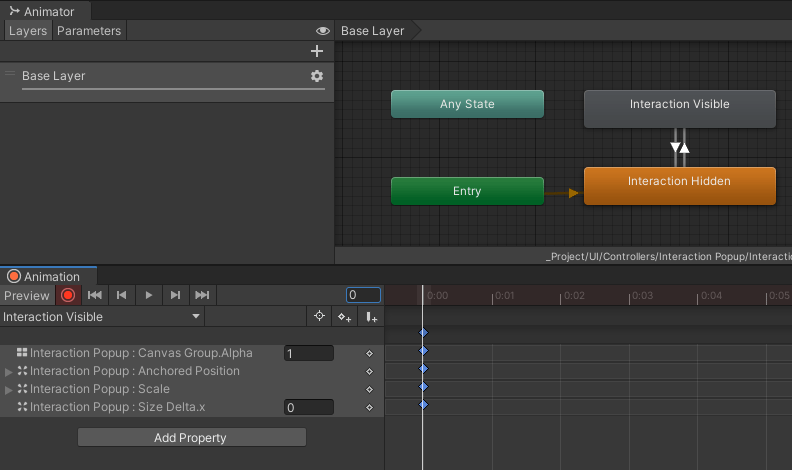This screenshot has width=792, height=470.
Task: Click the Add Property button
Action: (191, 437)
